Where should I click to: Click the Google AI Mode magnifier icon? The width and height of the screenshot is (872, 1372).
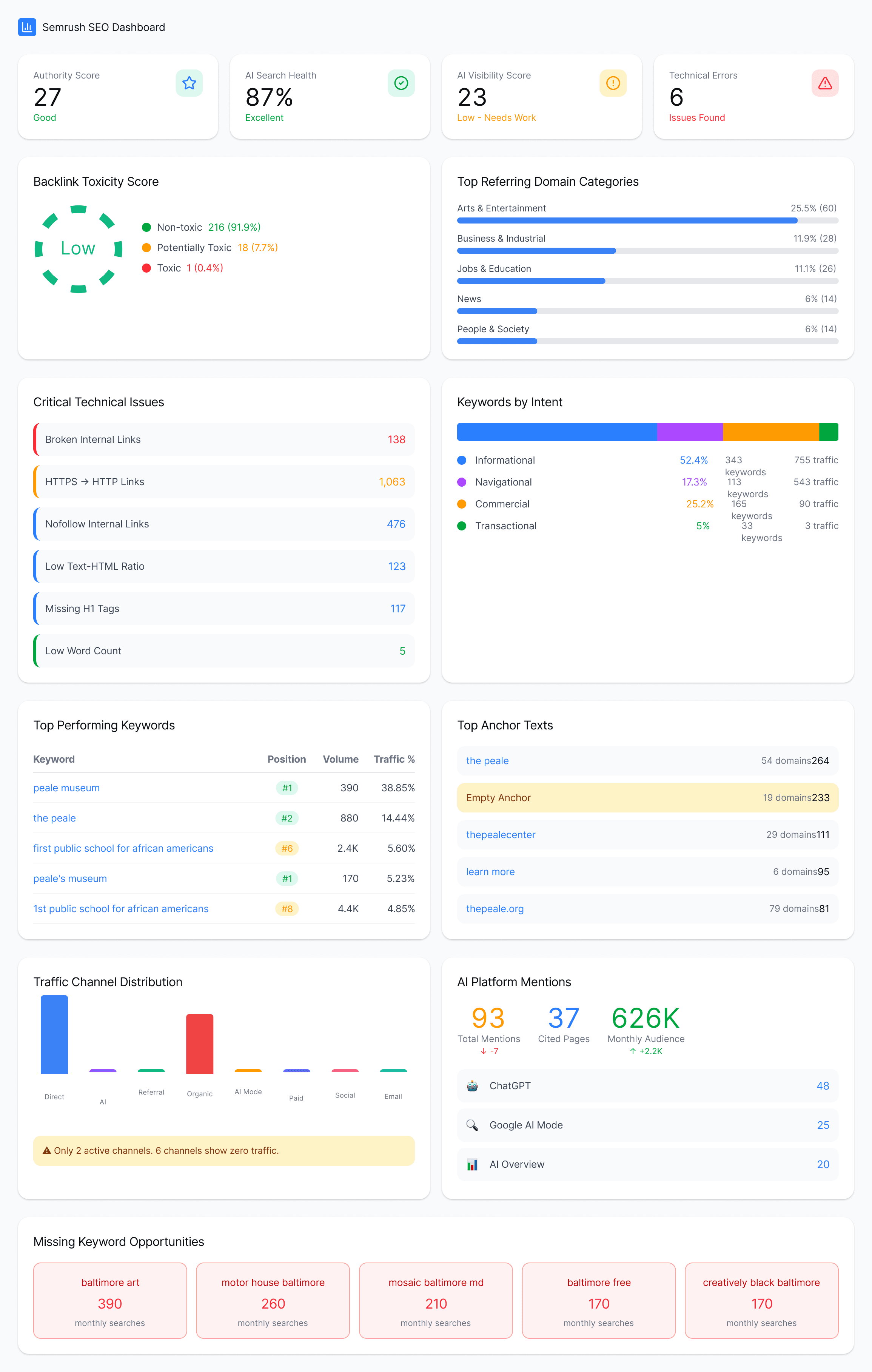[x=472, y=1125]
